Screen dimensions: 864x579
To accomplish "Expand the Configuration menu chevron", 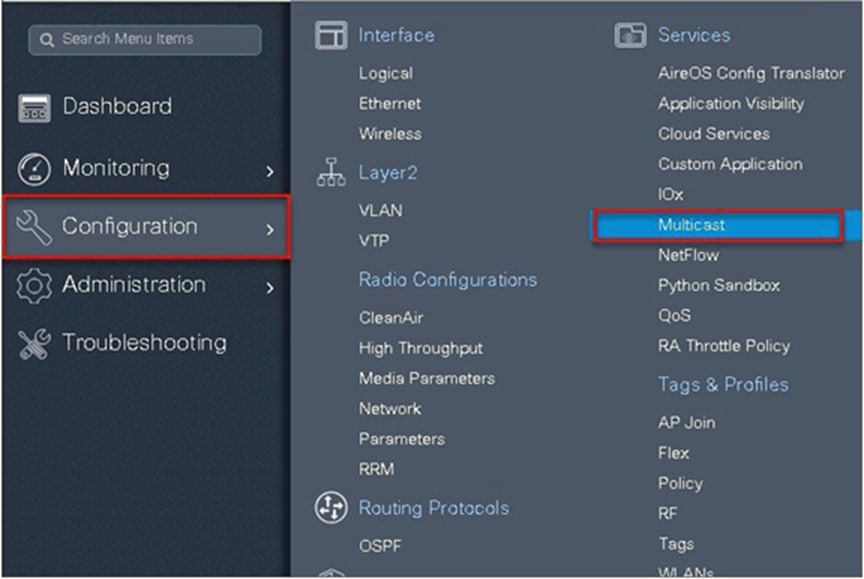I will 270,229.
